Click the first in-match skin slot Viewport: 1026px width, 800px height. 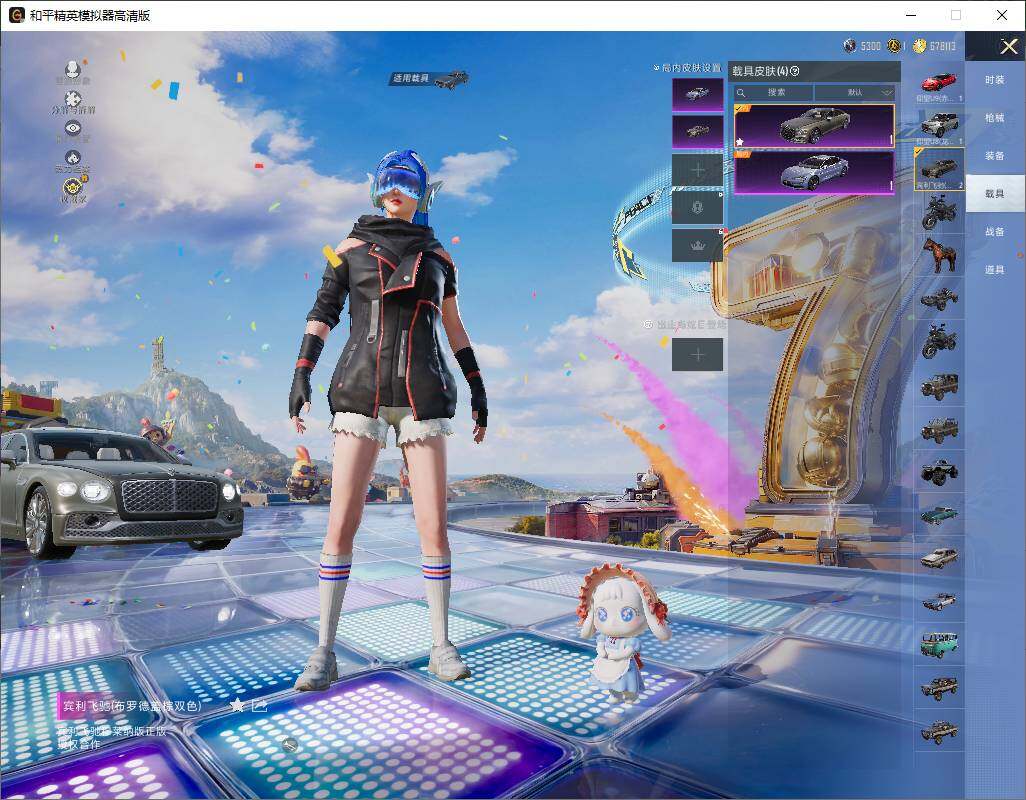tap(698, 94)
